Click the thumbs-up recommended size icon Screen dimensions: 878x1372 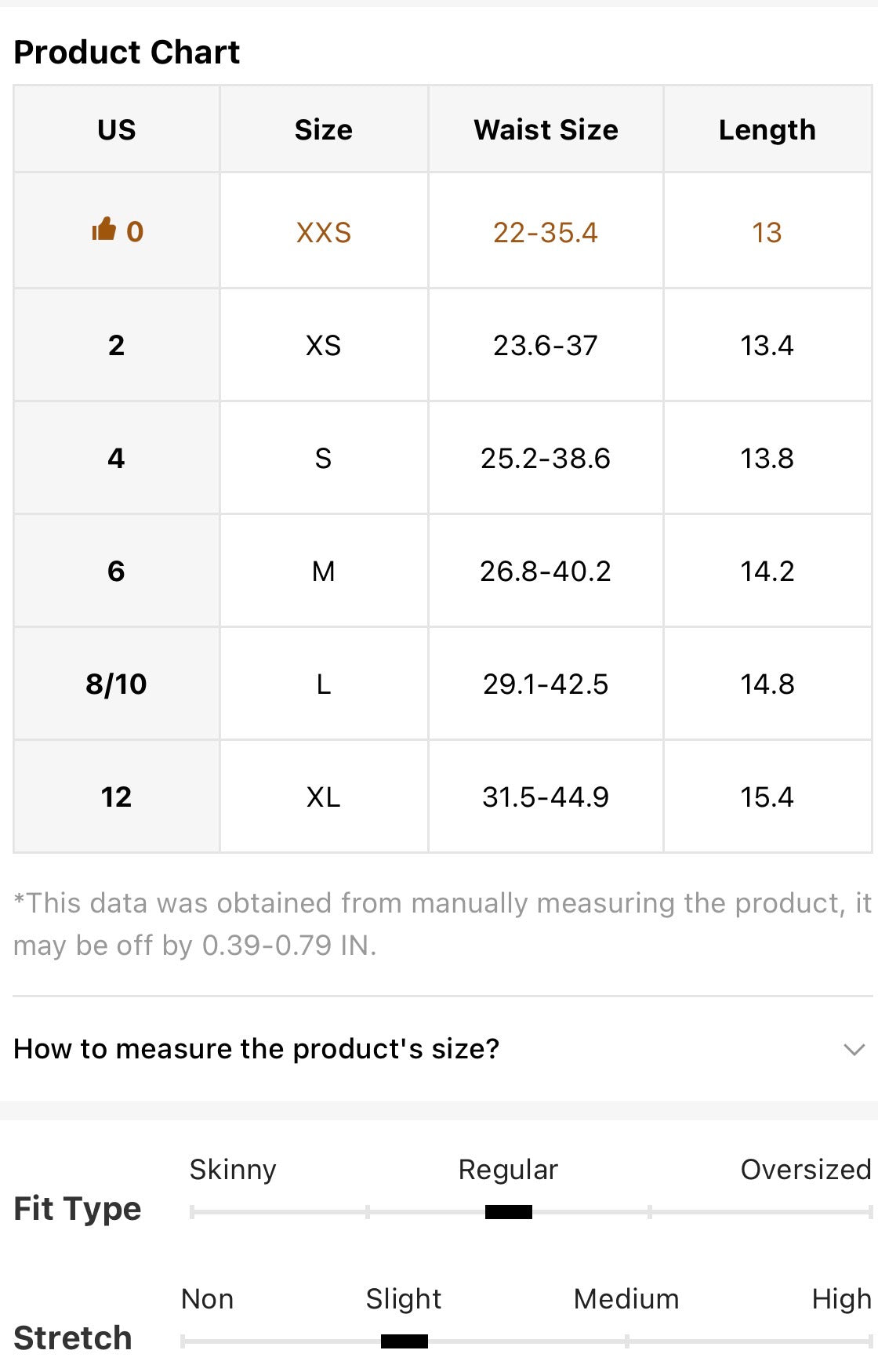tap(103, 230)
